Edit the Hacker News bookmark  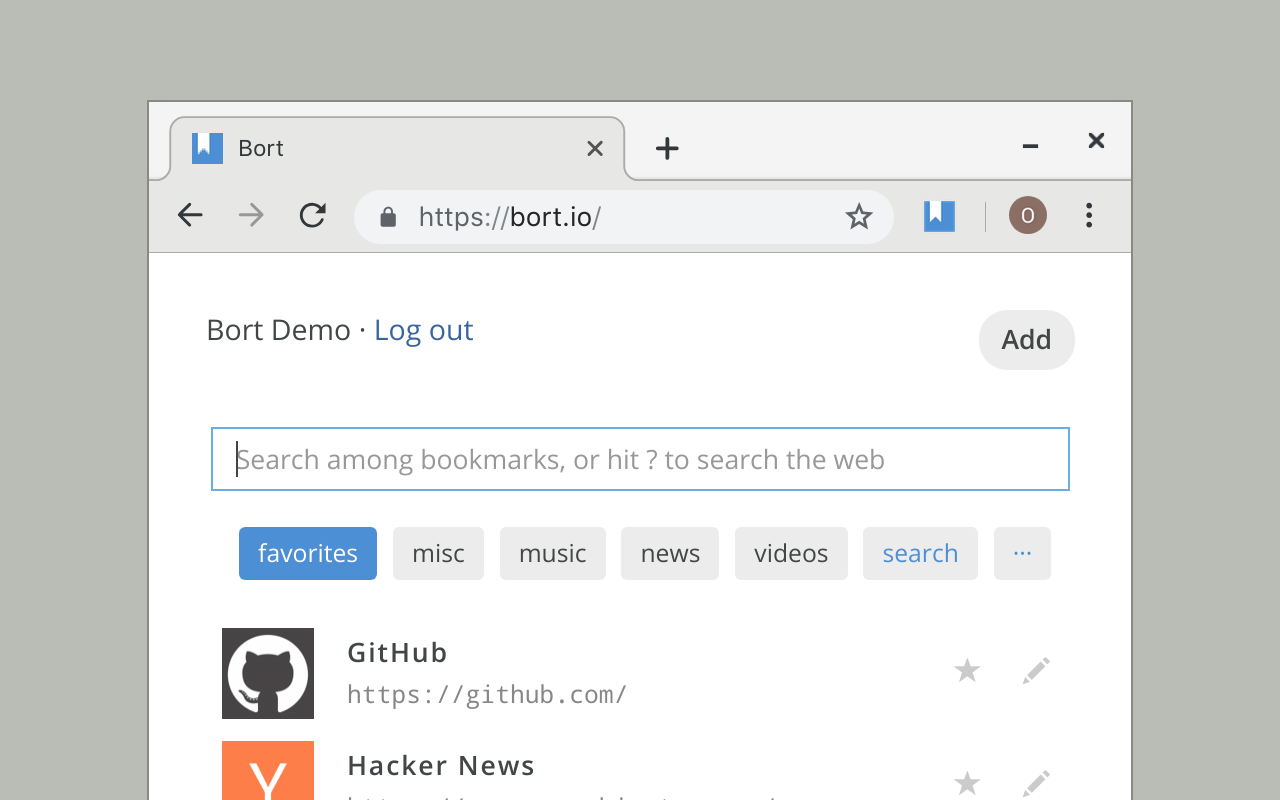[x=1036, y=783]
